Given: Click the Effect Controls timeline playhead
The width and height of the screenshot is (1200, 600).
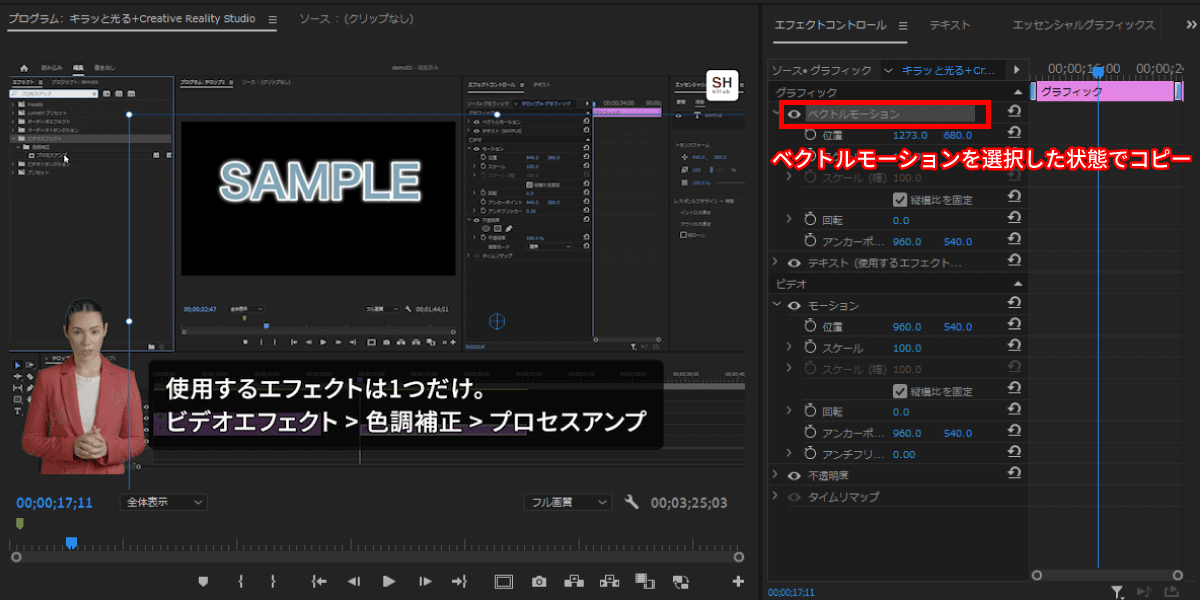Looking at the screenshot, I should [1098, 71].
